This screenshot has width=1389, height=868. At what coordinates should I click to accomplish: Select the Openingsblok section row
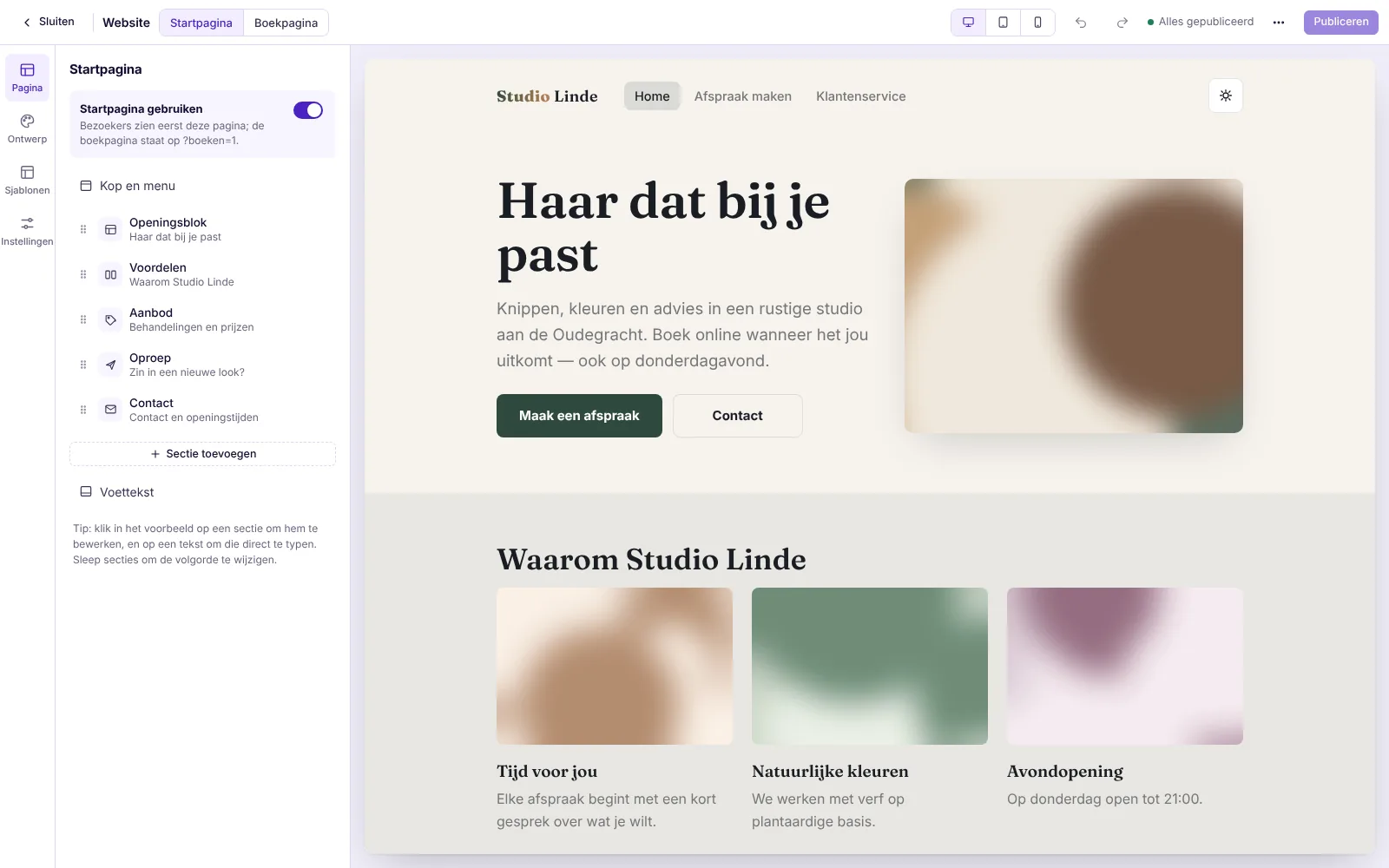point(202,229)
